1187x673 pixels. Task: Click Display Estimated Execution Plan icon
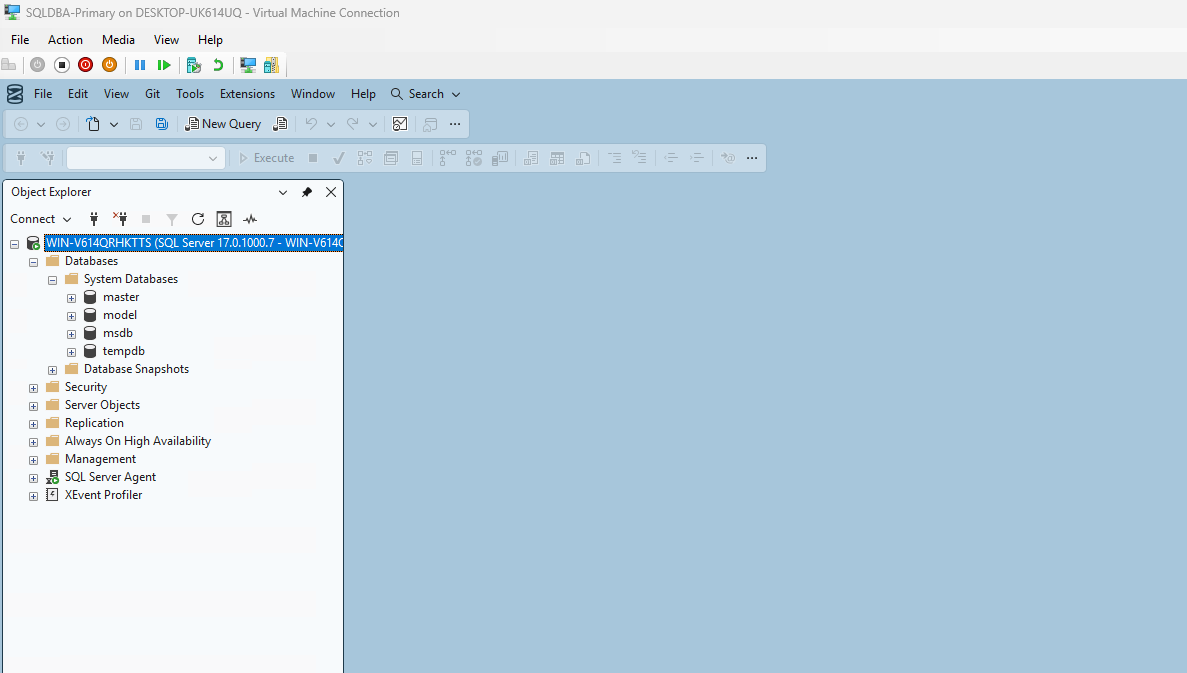tap(365, 158)
